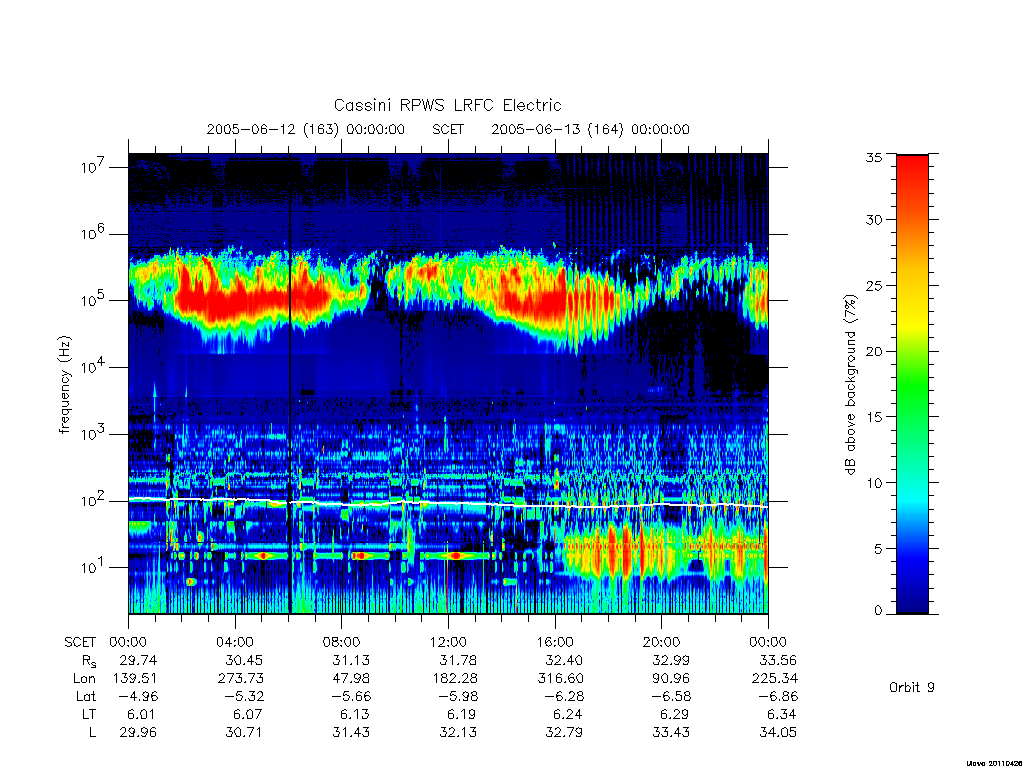
Task: Click the Lon value '47.98'
Action: pyautogui.click(x=351, y=678)
